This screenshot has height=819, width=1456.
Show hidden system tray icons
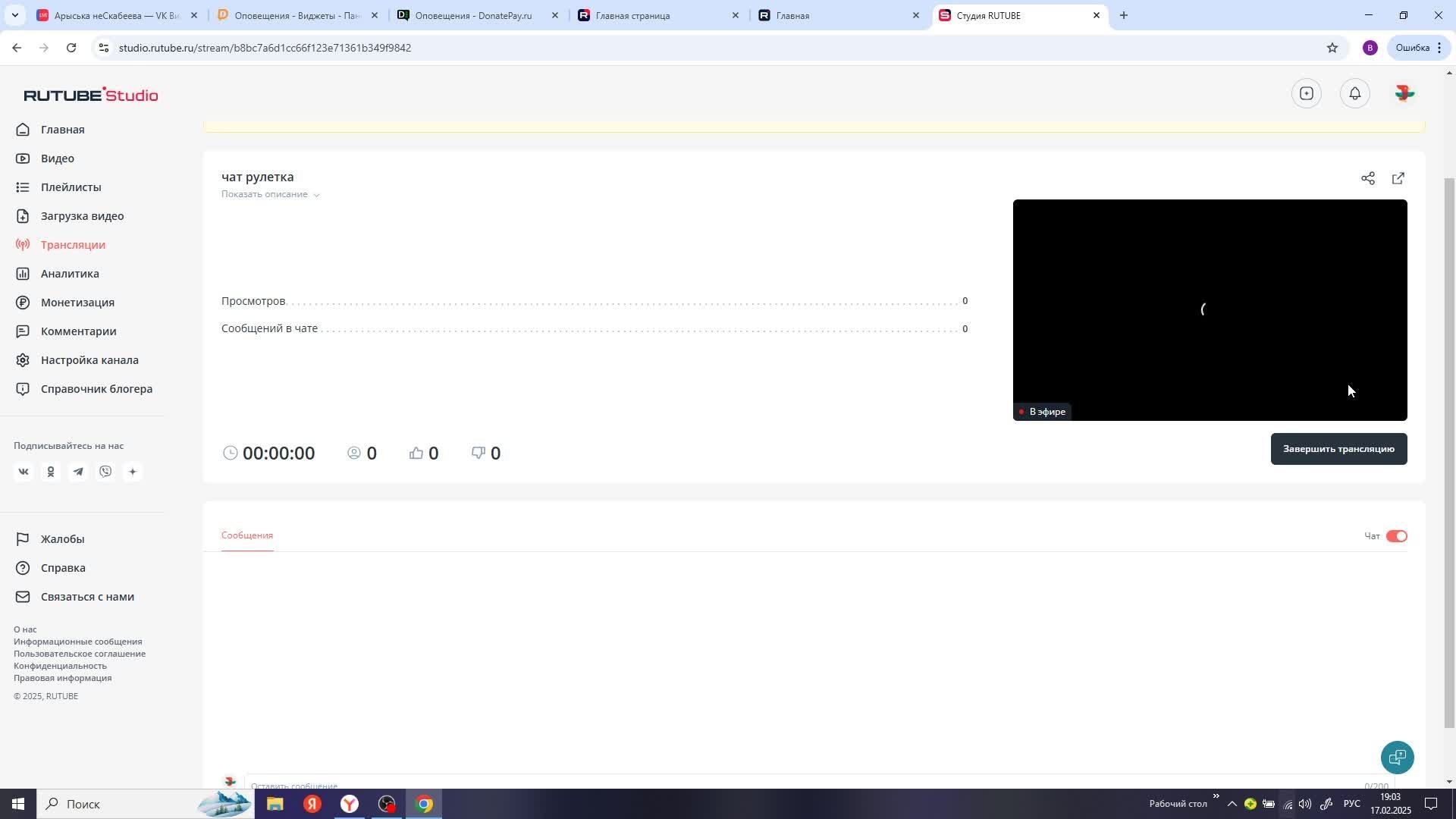1232,804
